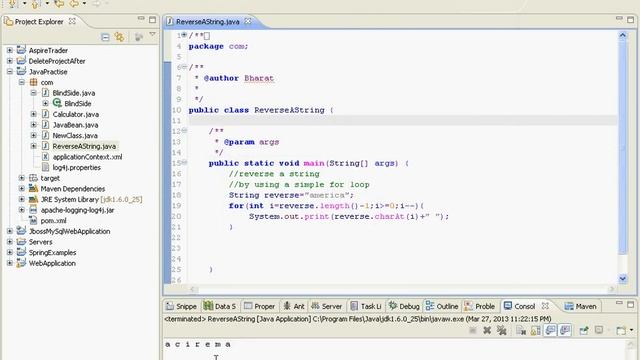Click the Maven Dependencies library icon
This screenshot has width=640, height=360.
[x=33, y=189]
